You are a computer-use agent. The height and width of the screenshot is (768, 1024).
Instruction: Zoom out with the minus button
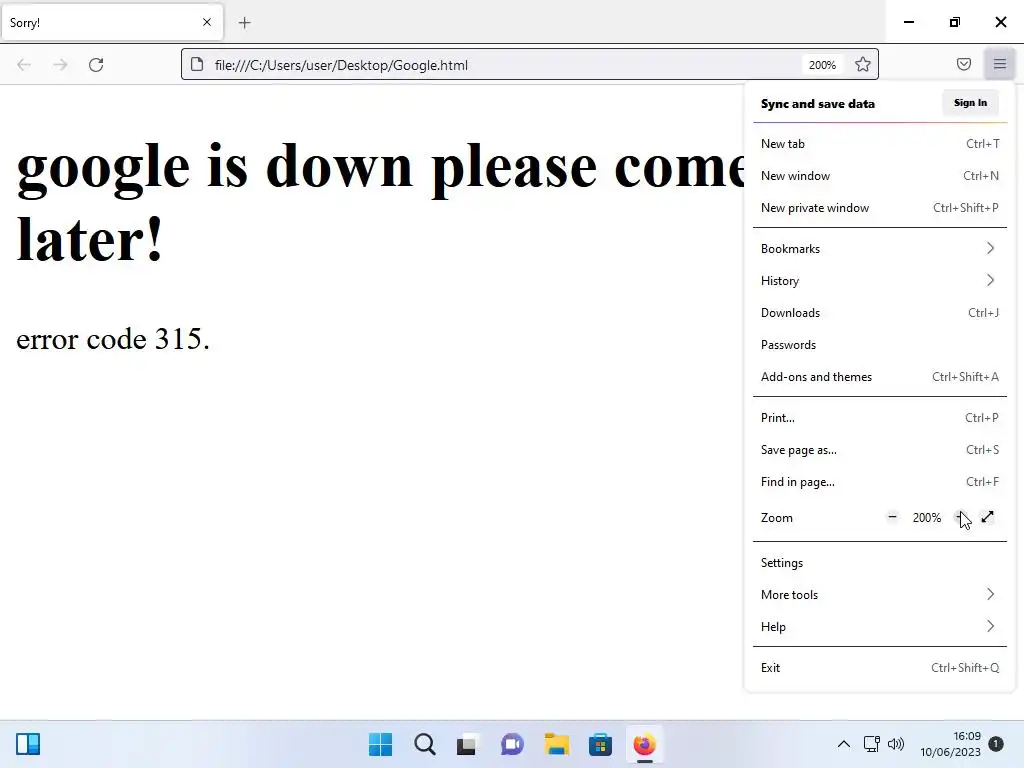click(892, 517)
